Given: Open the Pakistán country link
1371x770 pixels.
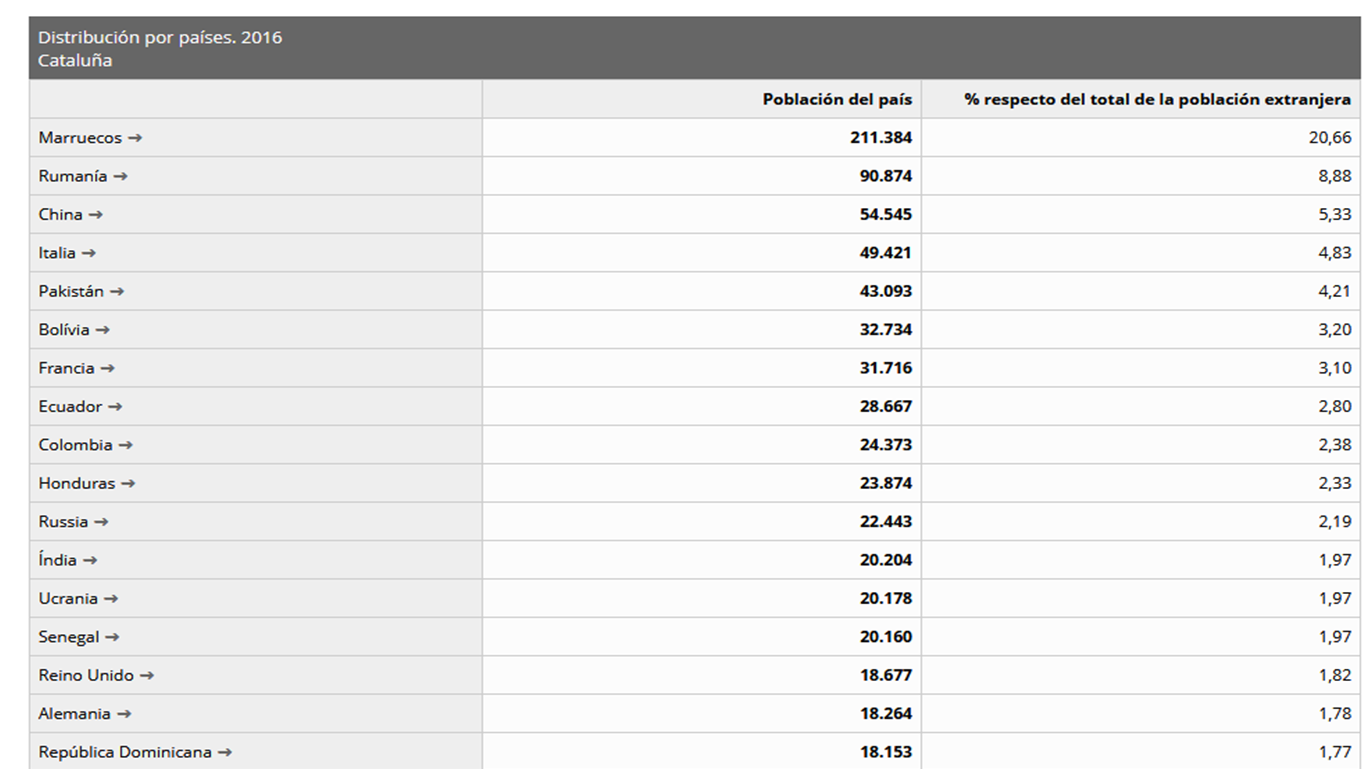Looking at the screenshot, I should [81, 292].
